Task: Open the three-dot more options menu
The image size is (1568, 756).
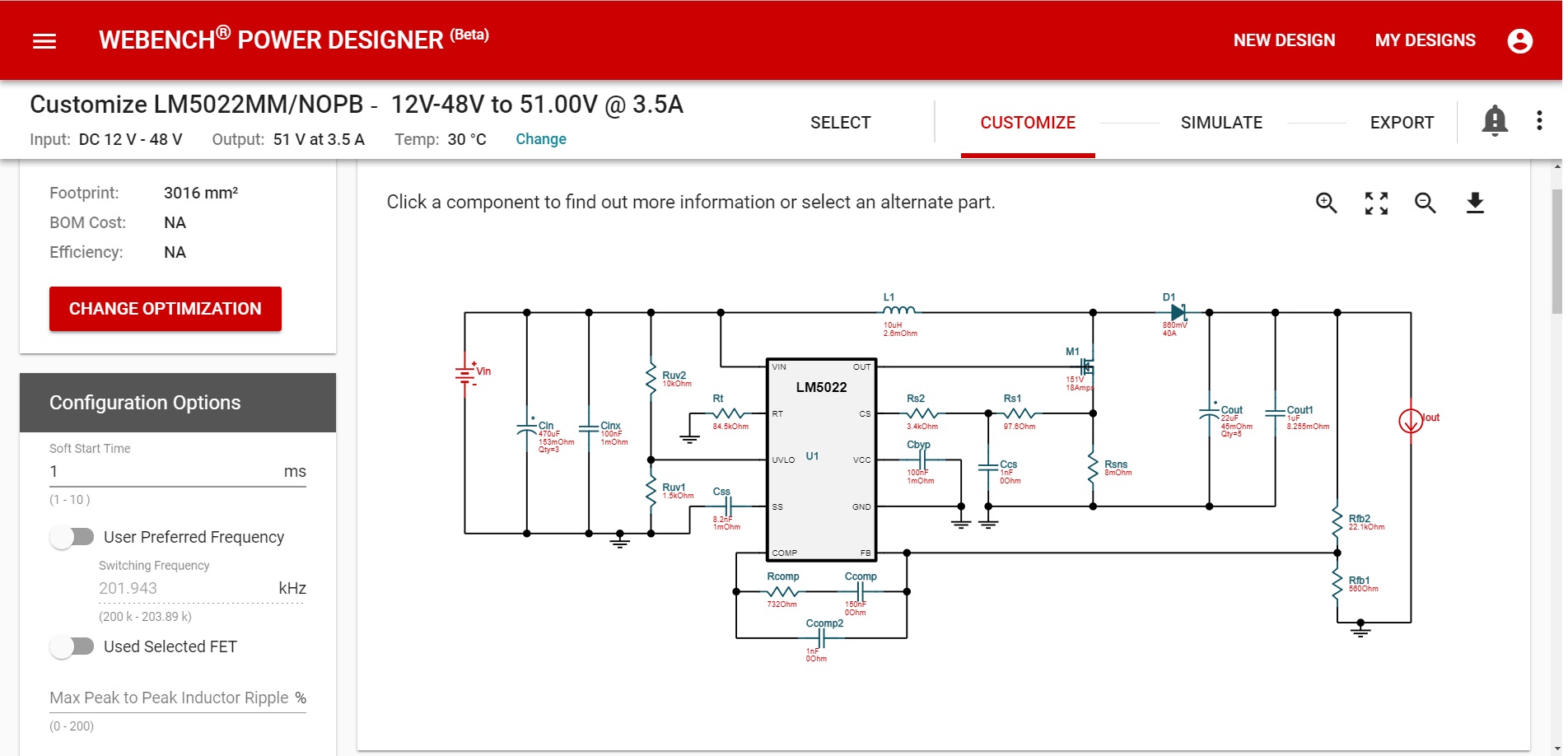Action: point(1539,121)
